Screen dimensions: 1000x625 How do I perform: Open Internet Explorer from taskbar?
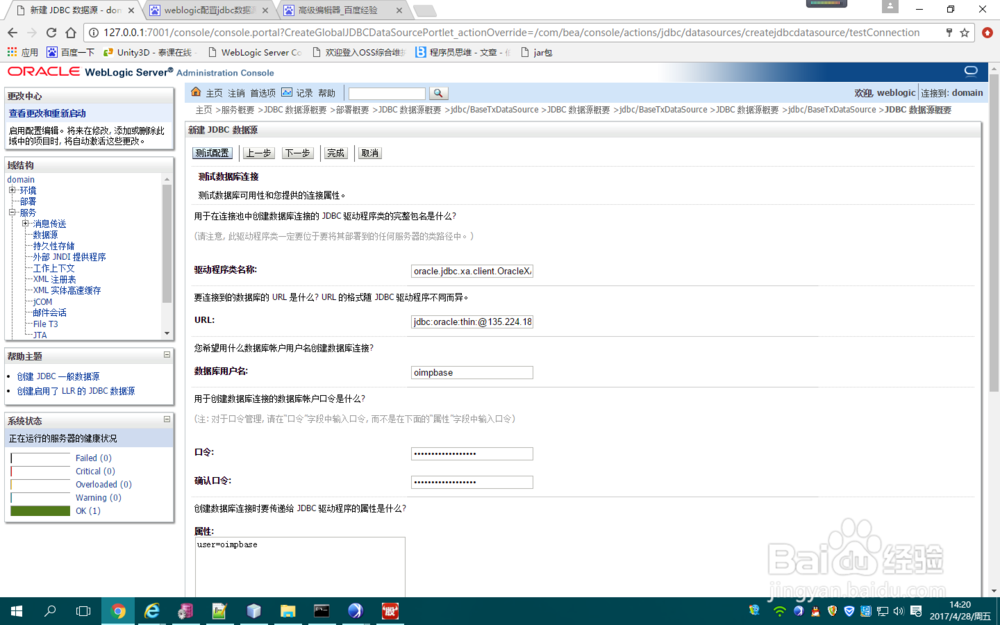click(152, 611)
